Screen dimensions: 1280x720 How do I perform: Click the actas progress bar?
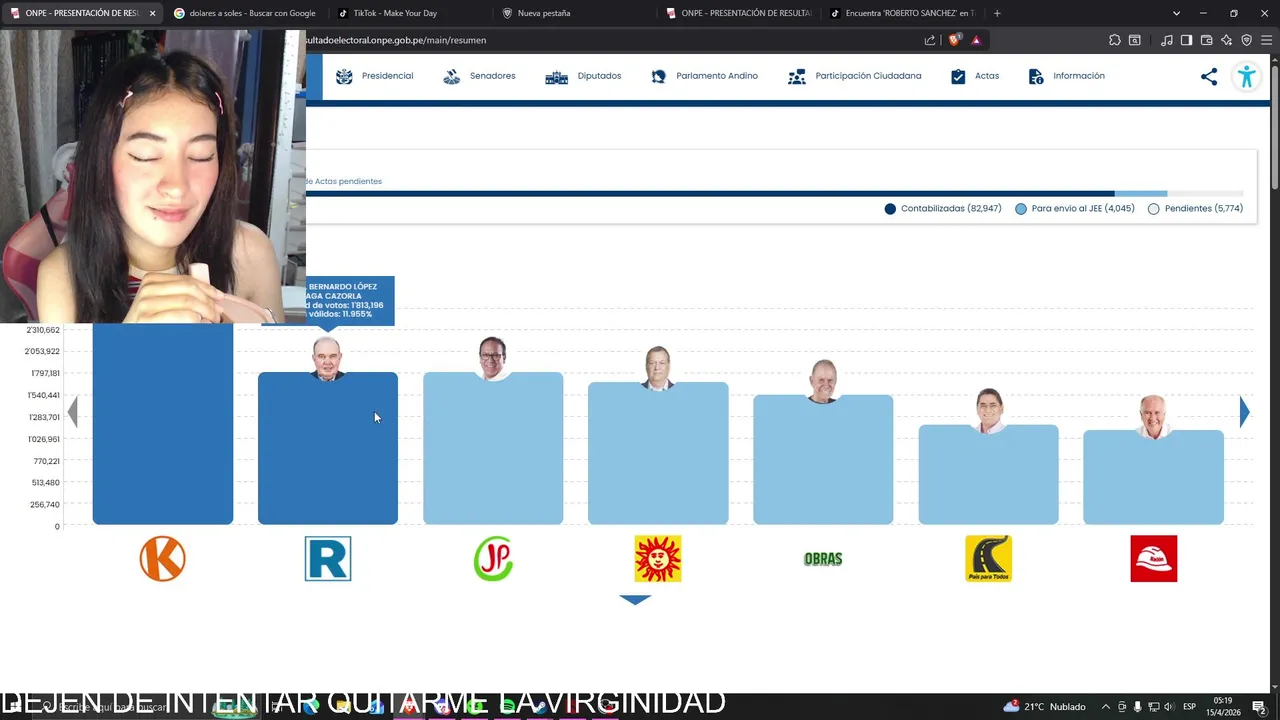[x=775, y=194]
